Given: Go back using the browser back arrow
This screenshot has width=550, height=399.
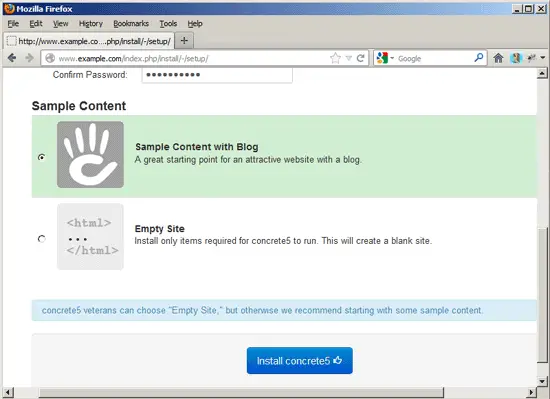Looking at the screenshot, I should click(x=12, y=58).
